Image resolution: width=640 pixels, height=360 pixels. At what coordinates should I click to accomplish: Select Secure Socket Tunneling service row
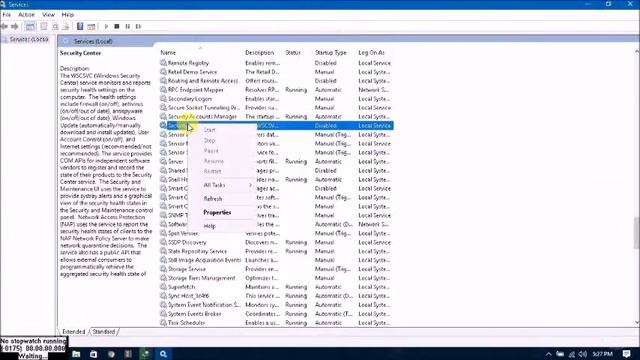click(276, 108)
